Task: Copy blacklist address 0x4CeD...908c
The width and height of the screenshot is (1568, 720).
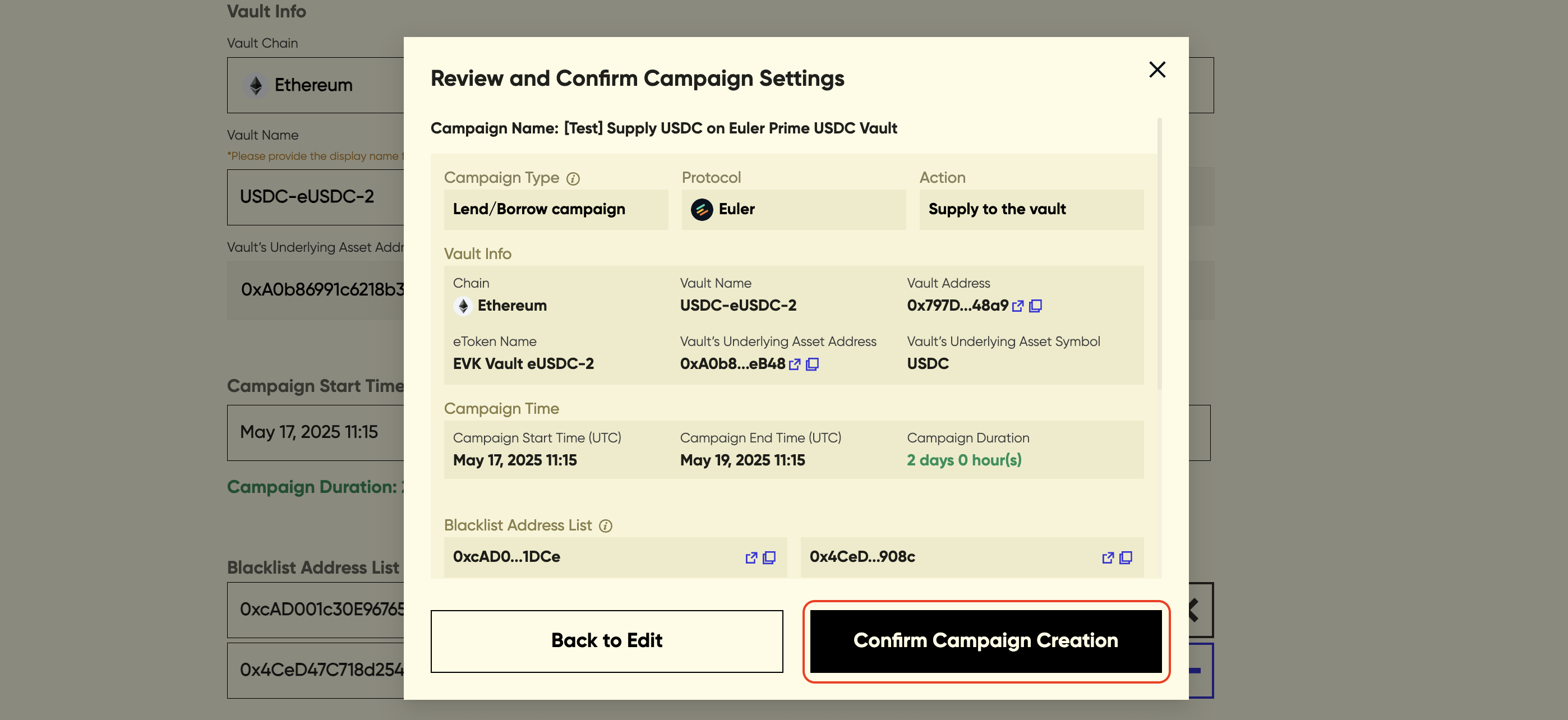Action: click(x=1126, y=557)
